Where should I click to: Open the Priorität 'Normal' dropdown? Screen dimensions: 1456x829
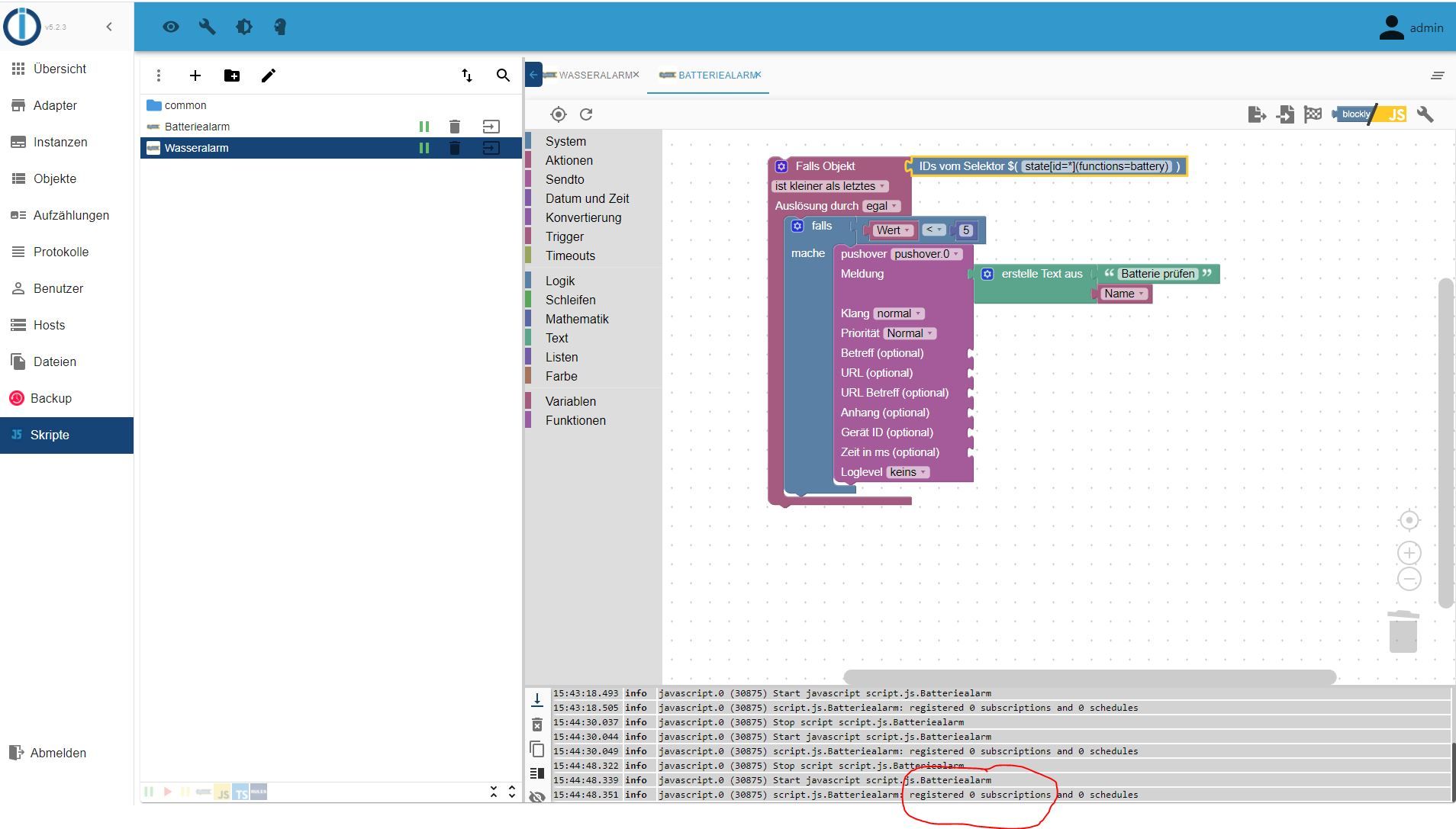[x=909, y=333]
